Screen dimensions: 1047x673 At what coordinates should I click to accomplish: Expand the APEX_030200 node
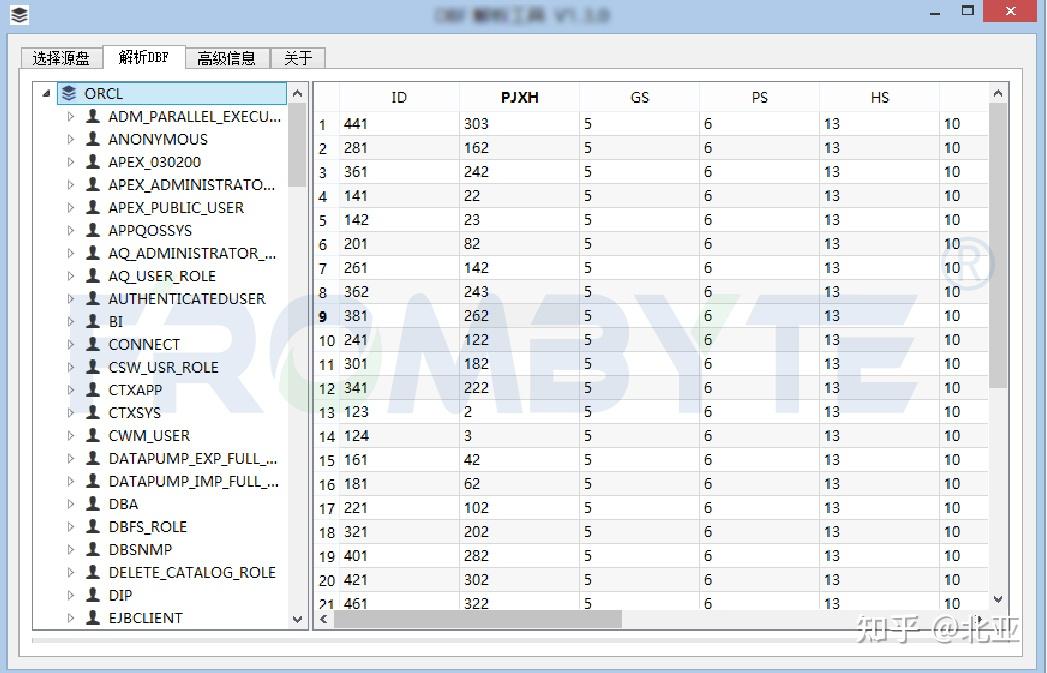click(70, 162)
